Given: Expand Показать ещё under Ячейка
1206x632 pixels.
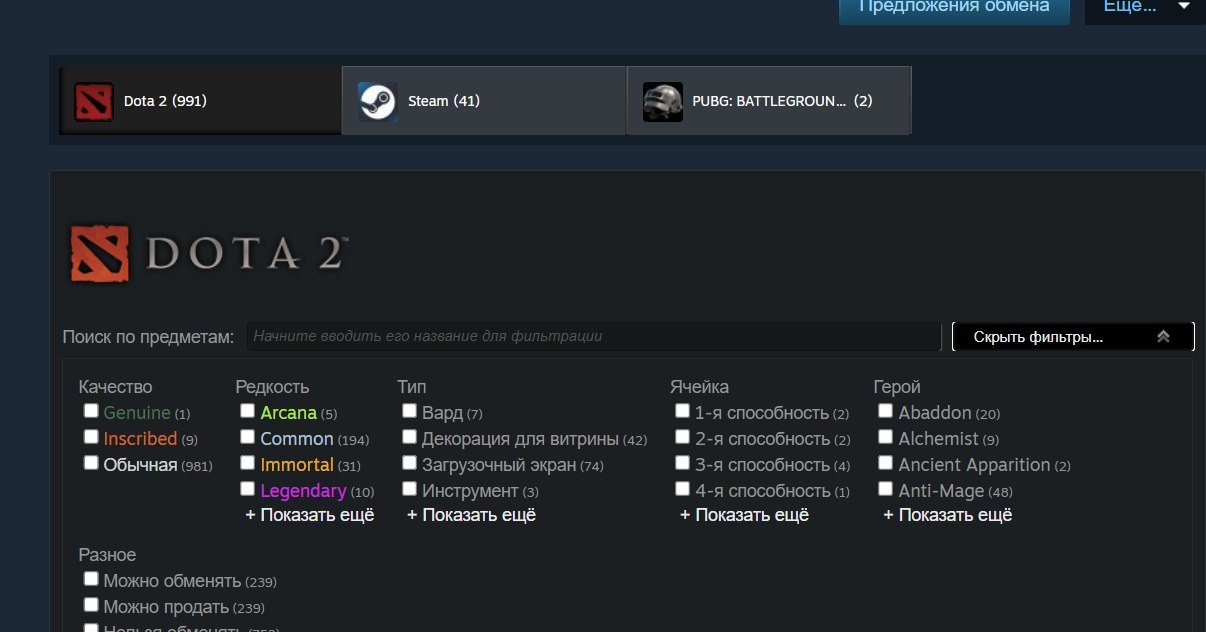Looking at the screenshot, I should [744, 515].
